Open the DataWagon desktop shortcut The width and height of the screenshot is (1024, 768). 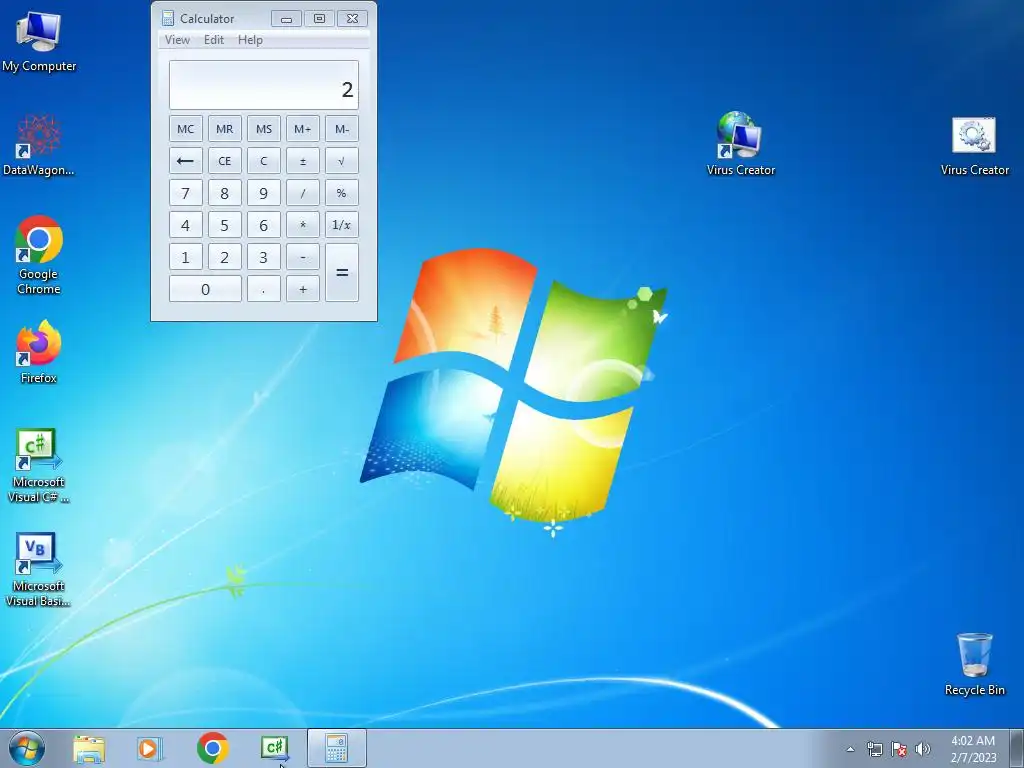tap(39, 145)
